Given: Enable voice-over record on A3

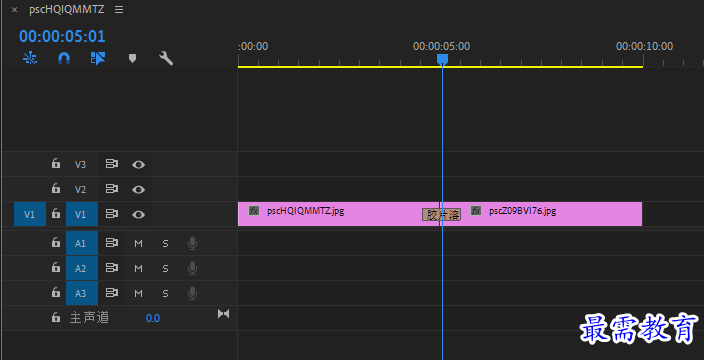Looking at the screenshot, I should 192,294.
